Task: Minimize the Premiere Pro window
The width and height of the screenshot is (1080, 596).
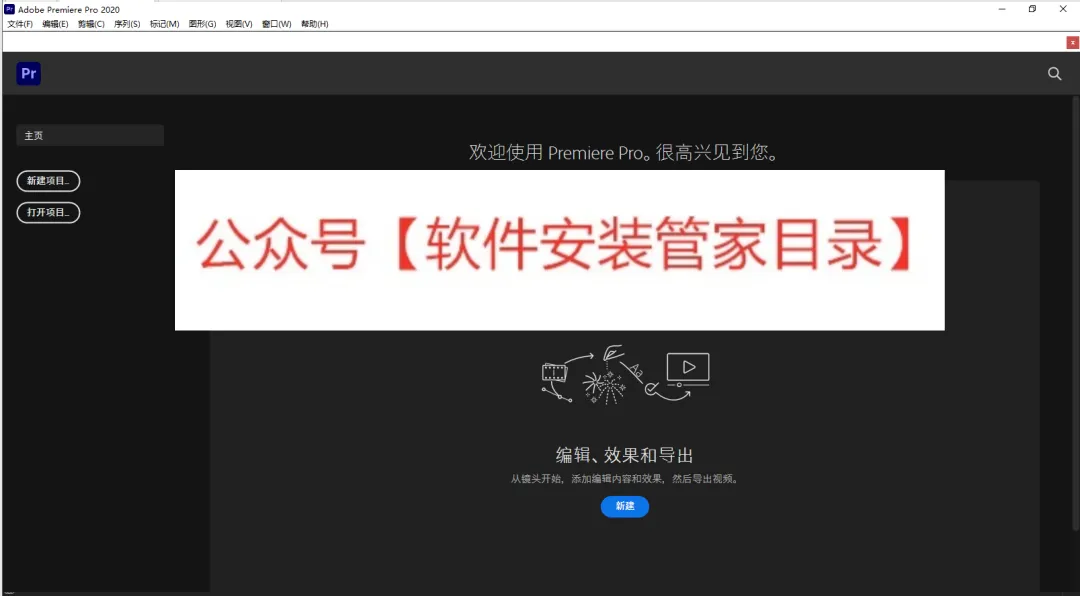Action: tap(1002, 9)
